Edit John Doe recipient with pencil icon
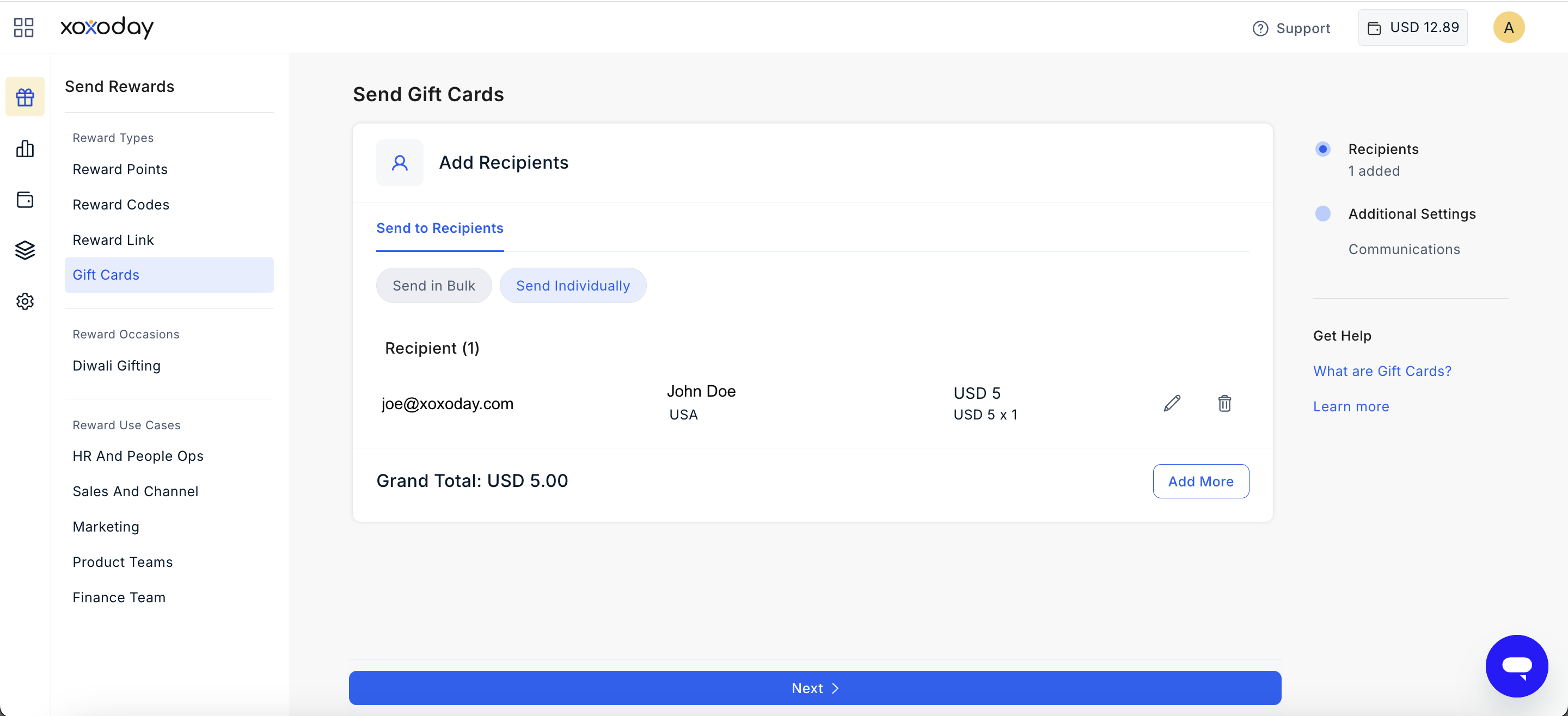Viewport: 1568px width, 716px height. tap(1172, 403)
